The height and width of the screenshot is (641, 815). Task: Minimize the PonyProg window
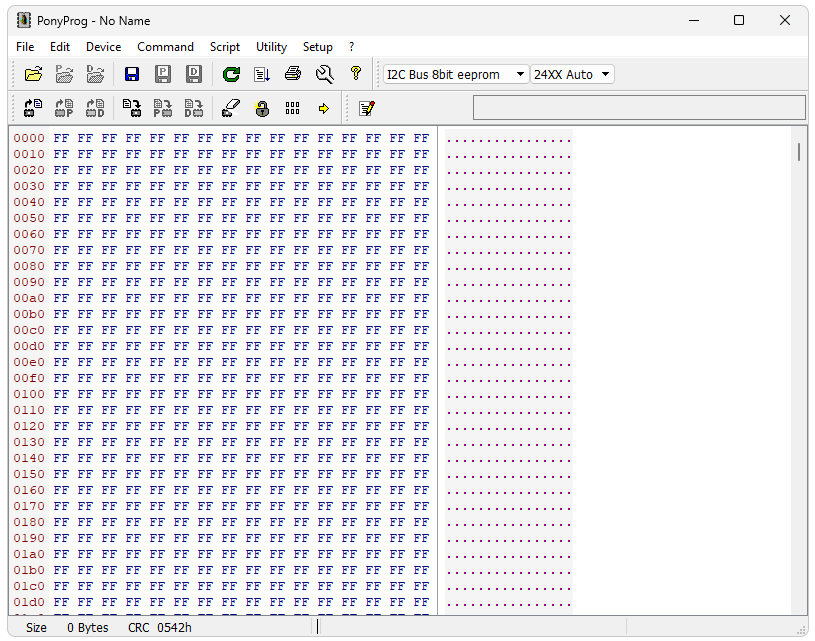[x=693, y=20]
